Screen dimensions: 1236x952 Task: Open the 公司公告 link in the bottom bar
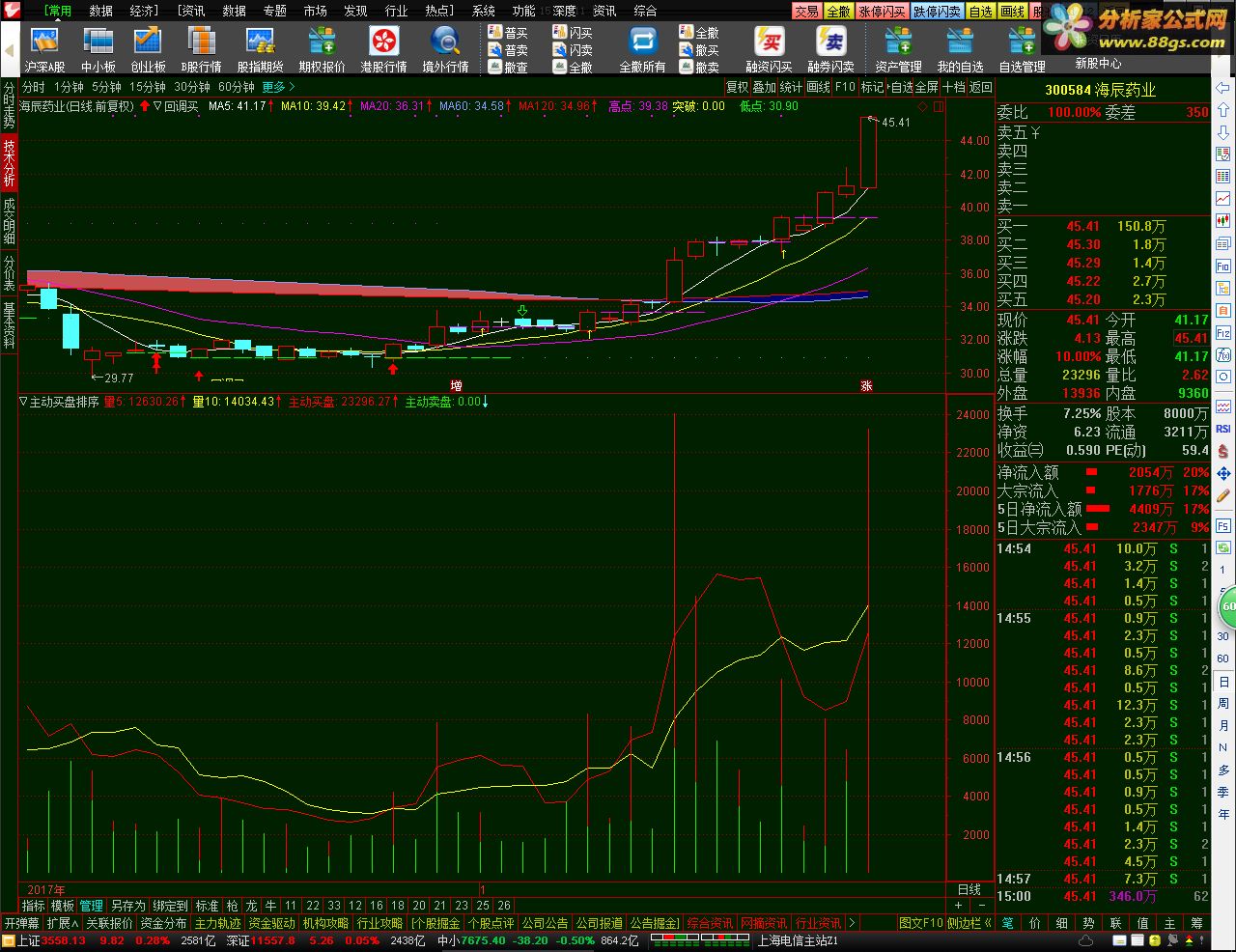tap(545, 923)
